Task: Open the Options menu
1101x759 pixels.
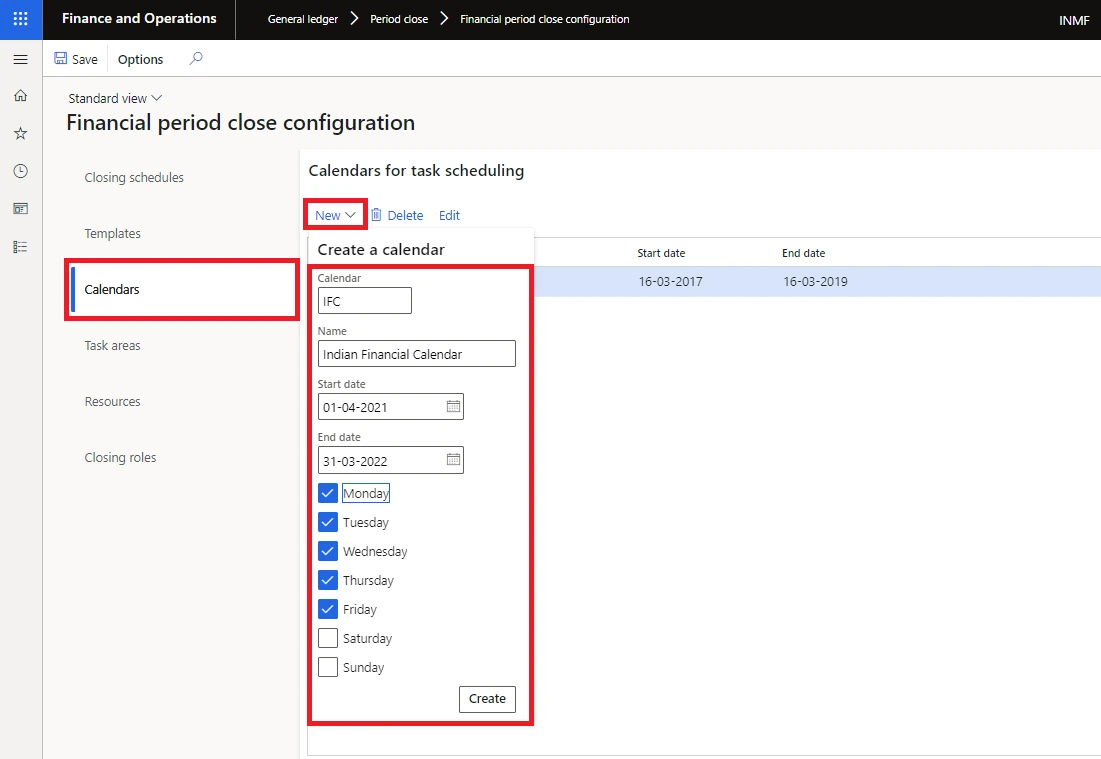Action: coord(140,60)
